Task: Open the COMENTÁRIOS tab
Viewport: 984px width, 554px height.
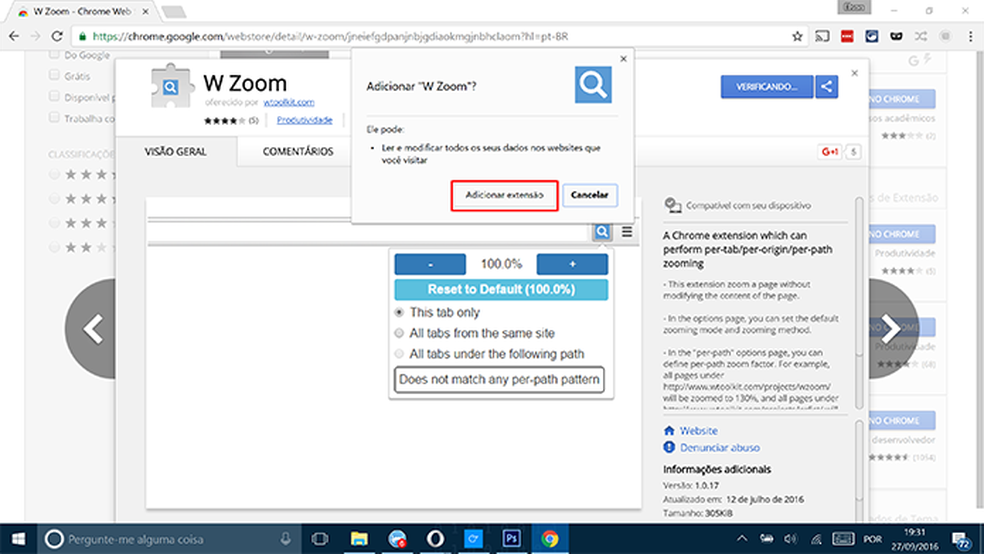Action: (x=298, y=152)
